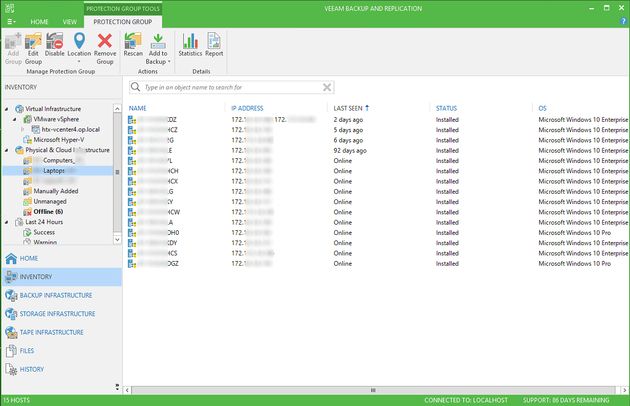Collapse the VMware vSphere tree node
Screen dimensions: 630x406
click(x=15, y=119)
